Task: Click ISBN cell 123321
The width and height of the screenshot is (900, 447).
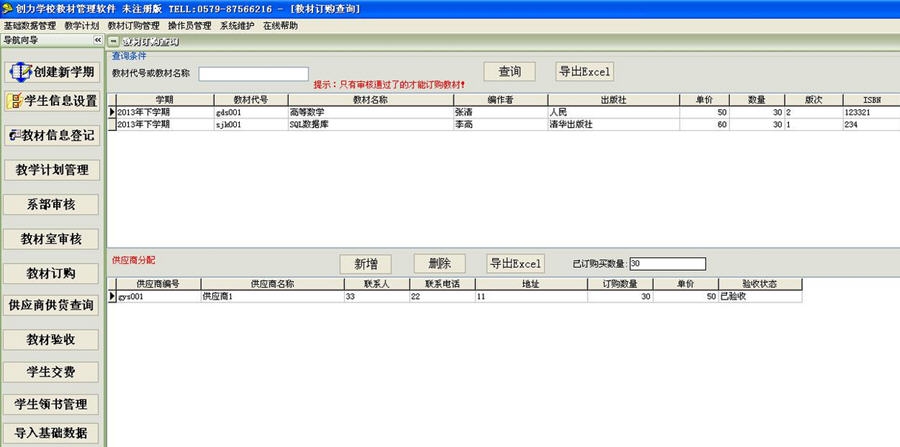Action: click(x=872, y=112)
